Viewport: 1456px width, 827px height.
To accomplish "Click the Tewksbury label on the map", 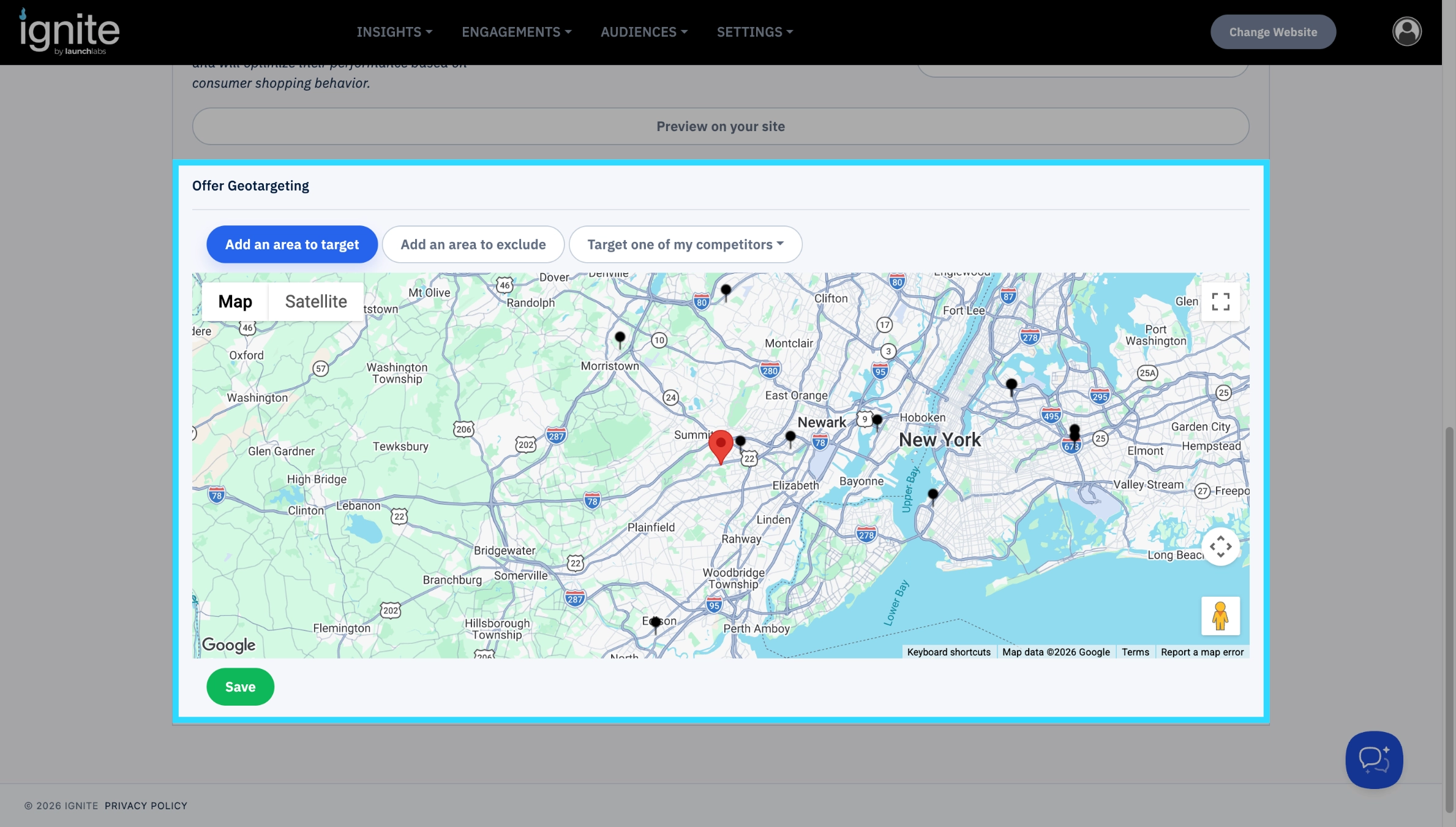I will click(x=400, y=446).
